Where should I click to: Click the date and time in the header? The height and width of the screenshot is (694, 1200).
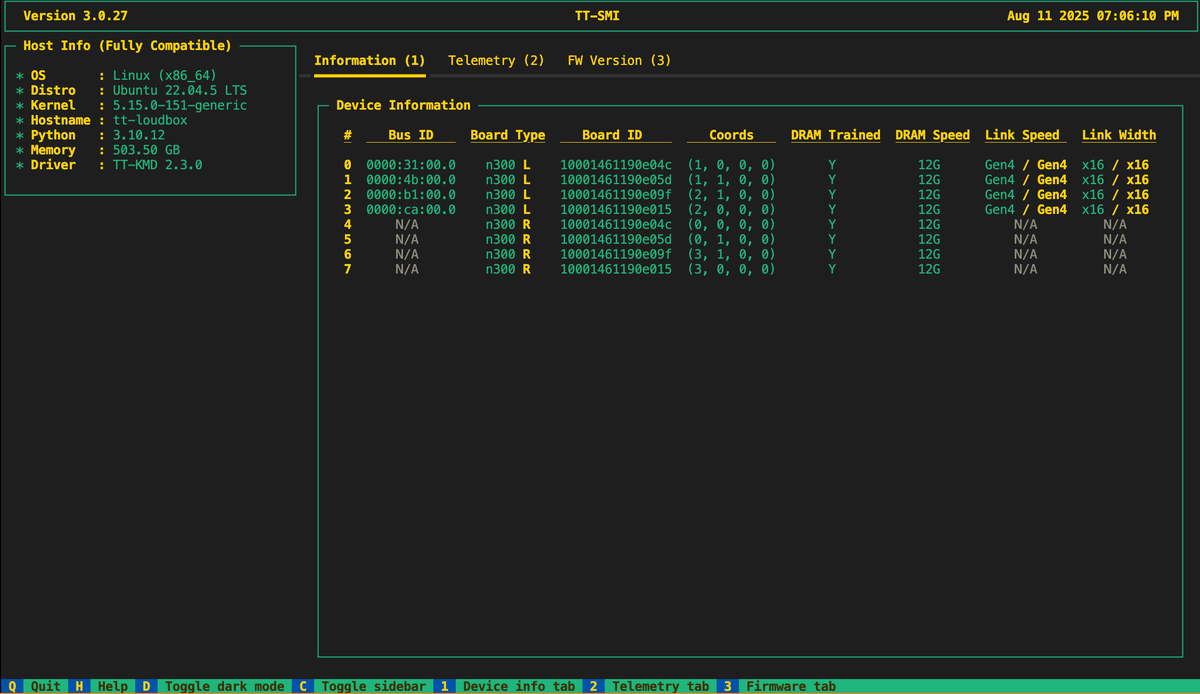(1093, 16)
